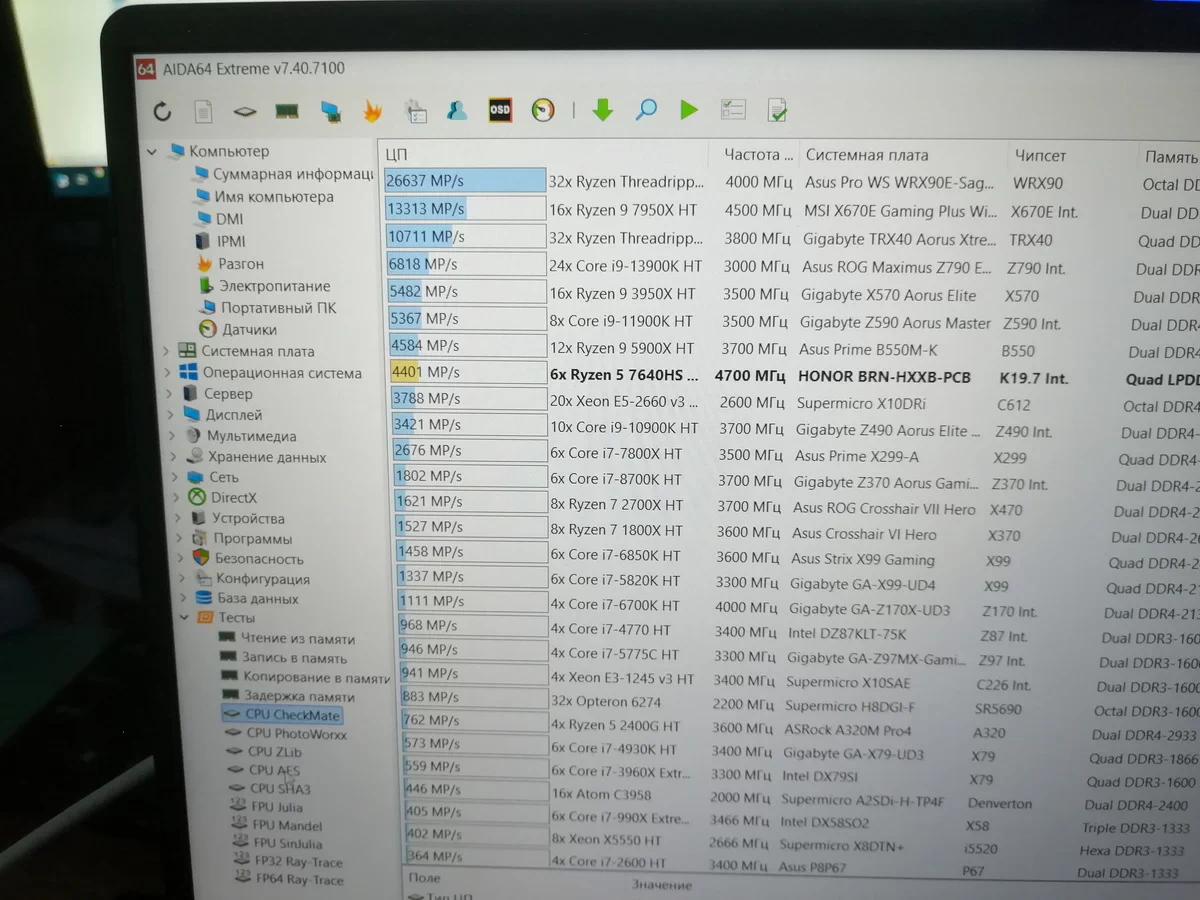Image resolution: width=1200 pixels, height=900 pixels.
Task: Open the monitor diagnostics icon
Action: point(330,111)
